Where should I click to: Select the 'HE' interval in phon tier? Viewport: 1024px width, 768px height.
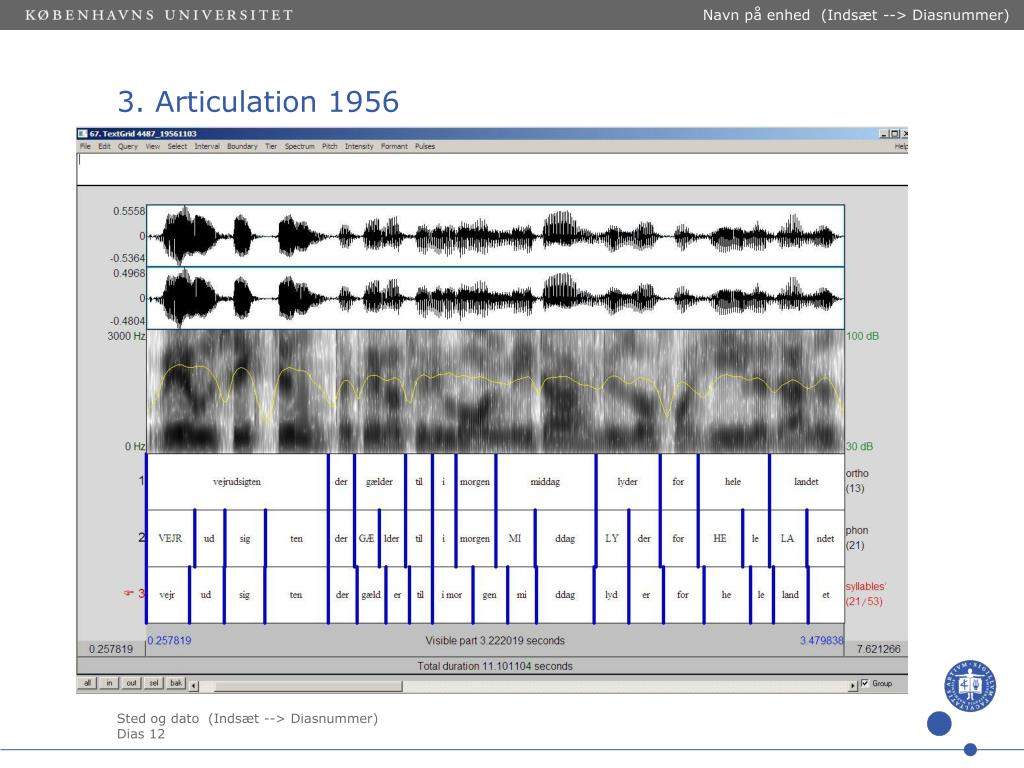click(x=720, y=539)
